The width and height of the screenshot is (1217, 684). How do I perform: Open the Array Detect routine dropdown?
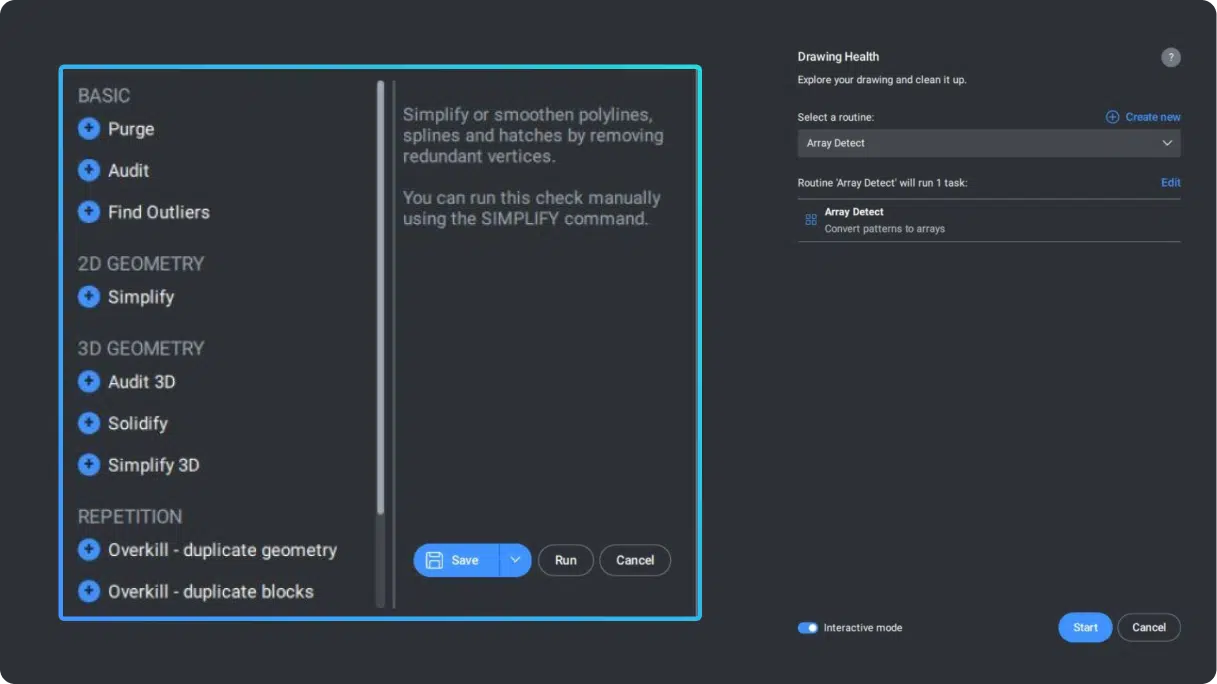pos(988,143)
